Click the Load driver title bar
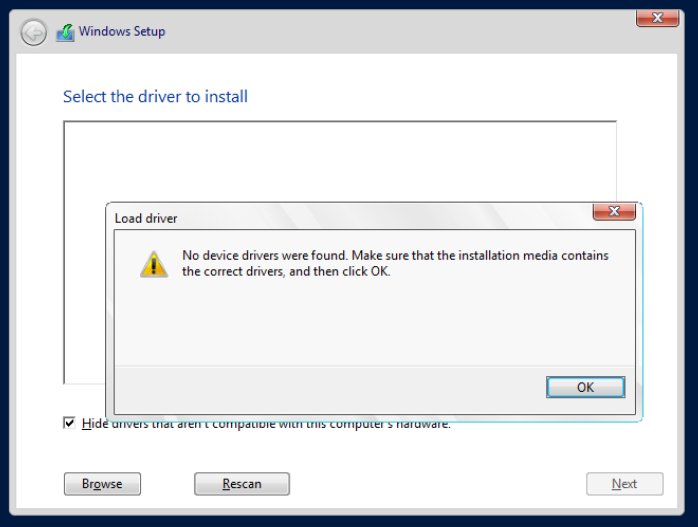The height and width of the screenshot is (527, 698). (350, 217)
